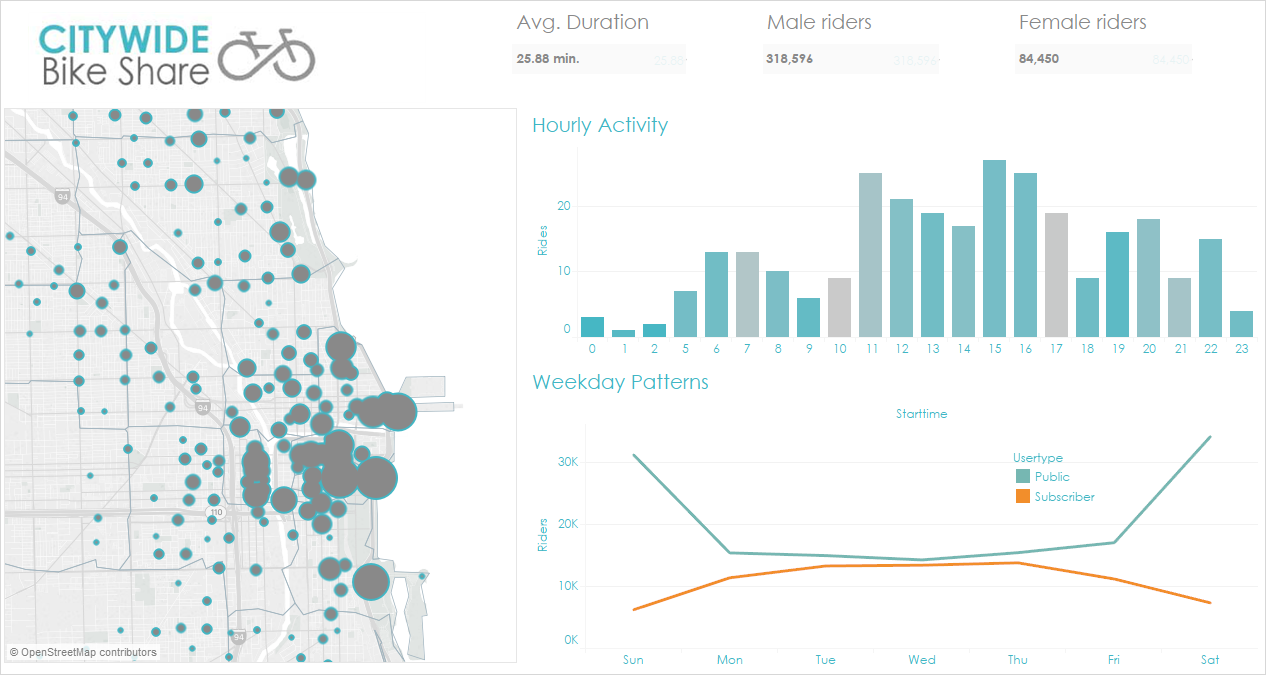
Task: Click the Starttime axis header
Action: pos(922,413)
